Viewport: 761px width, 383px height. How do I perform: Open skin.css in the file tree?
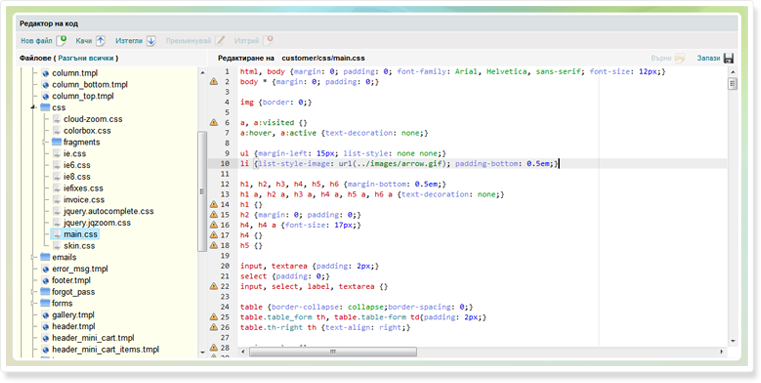79,246
